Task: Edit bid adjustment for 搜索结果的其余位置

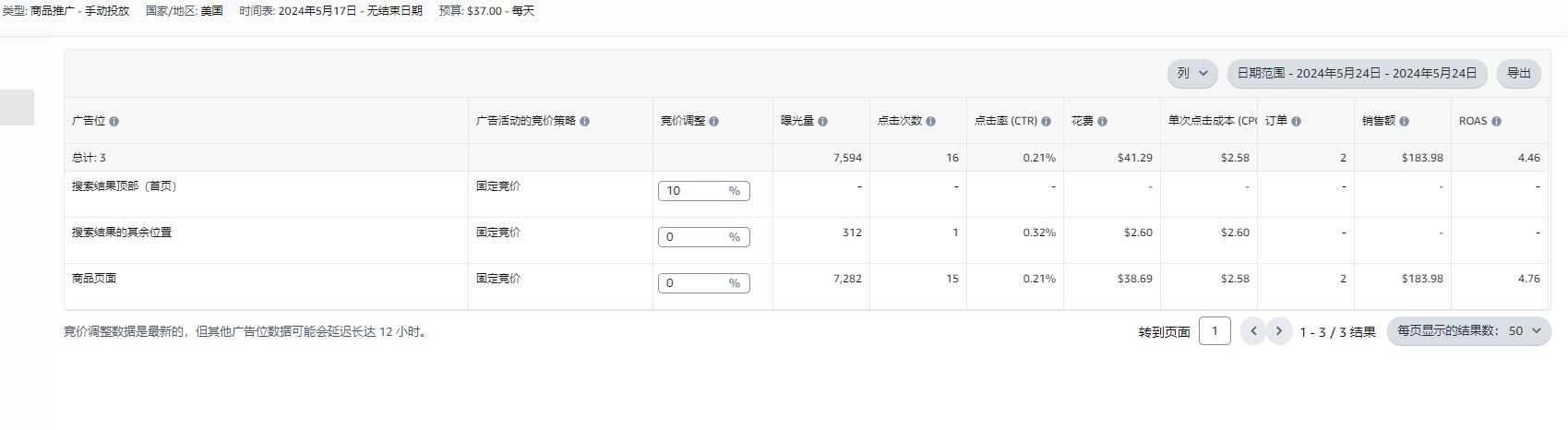Action: (694, 237)
